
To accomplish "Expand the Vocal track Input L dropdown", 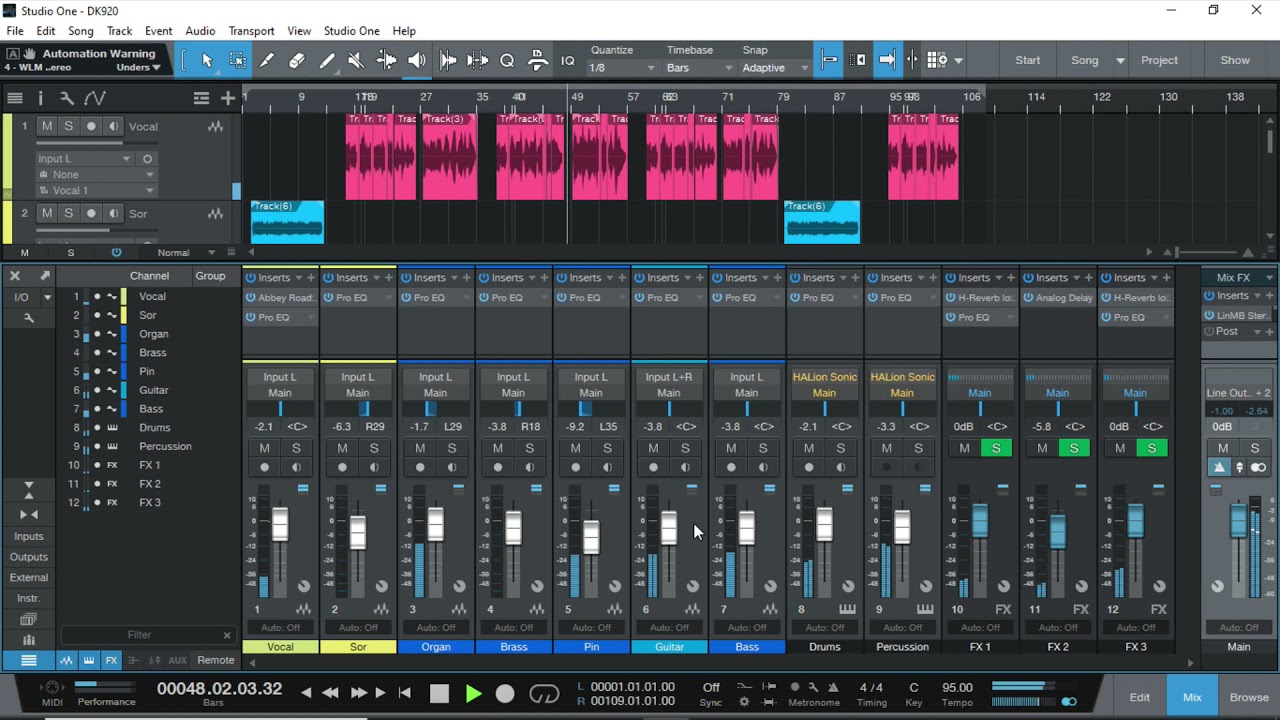I will [x=84, y=159].
